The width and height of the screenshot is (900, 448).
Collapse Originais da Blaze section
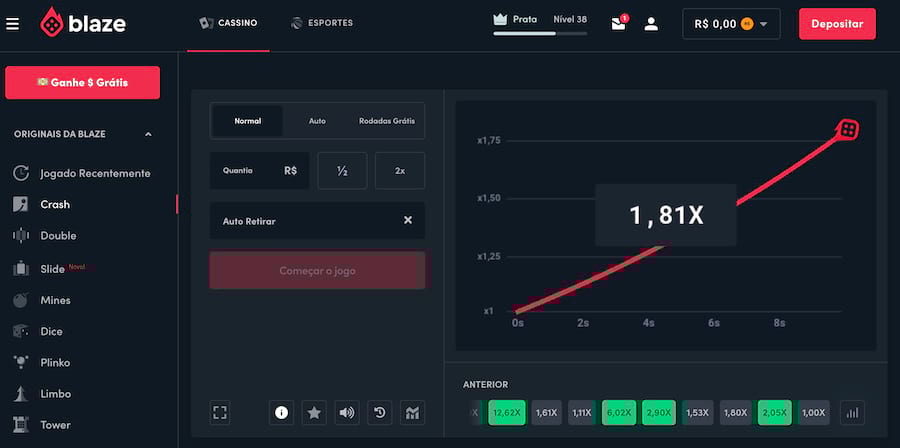[x=148, y=134]
